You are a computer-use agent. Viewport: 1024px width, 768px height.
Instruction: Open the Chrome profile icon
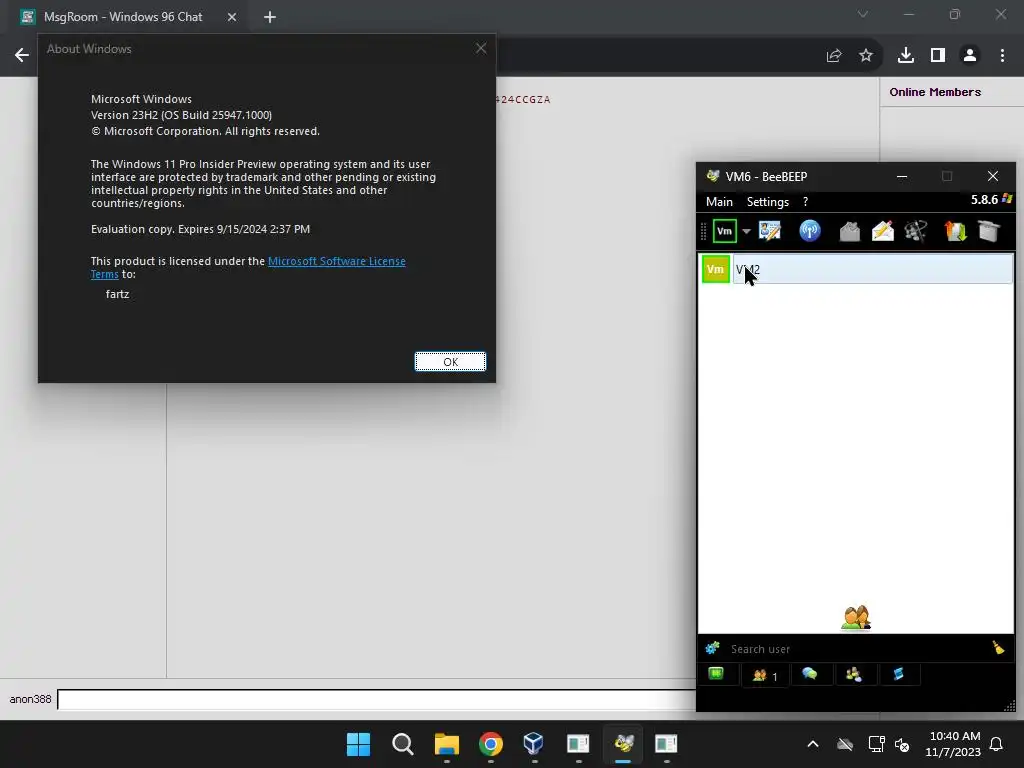click(970, 56)
